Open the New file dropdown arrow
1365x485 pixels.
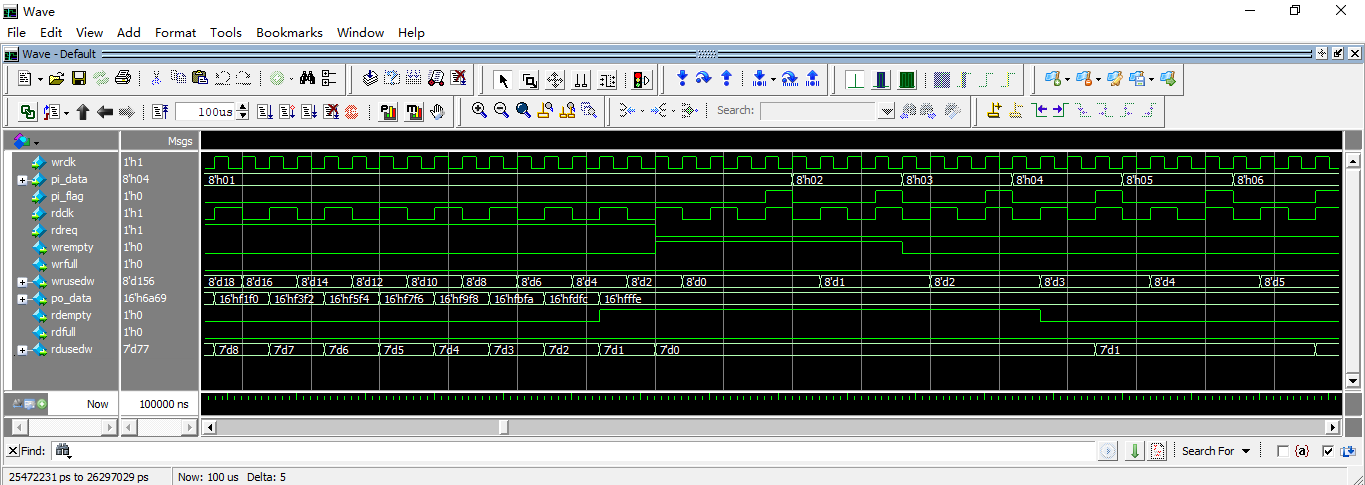(39, 79)
